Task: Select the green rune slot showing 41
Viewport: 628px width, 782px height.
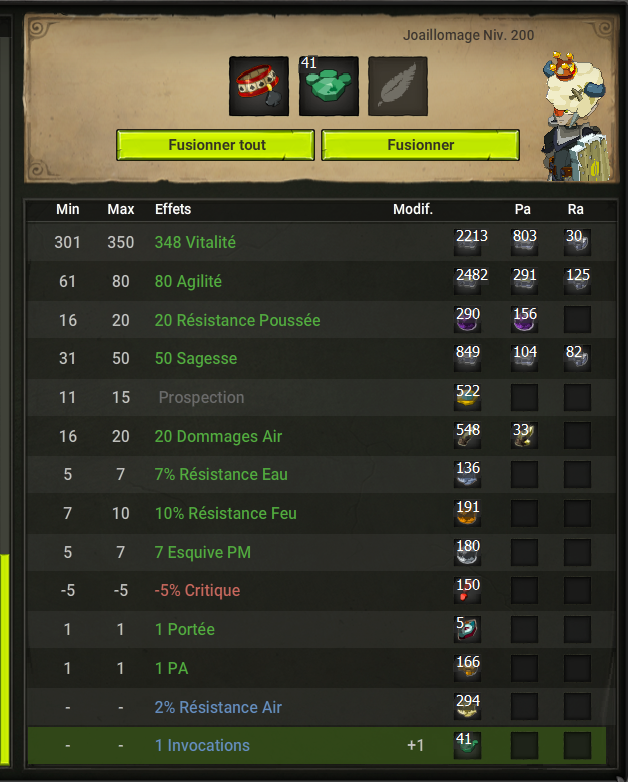Action: [329, 86]
